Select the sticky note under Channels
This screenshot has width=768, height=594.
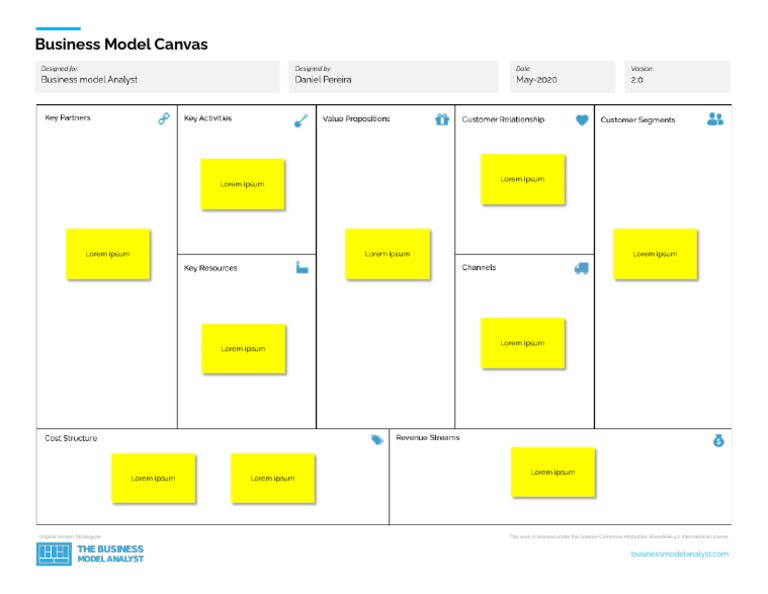click(522, 343)
